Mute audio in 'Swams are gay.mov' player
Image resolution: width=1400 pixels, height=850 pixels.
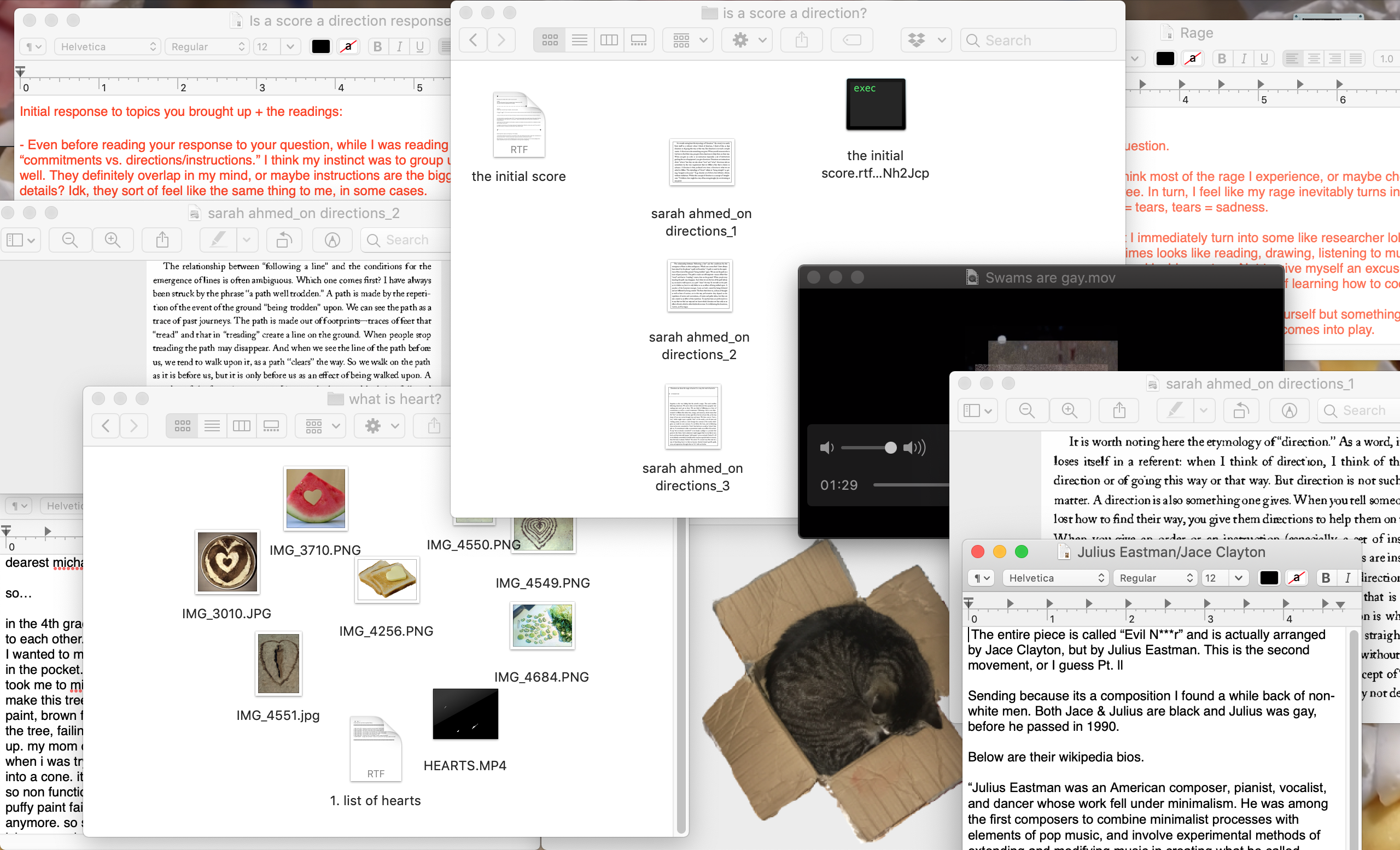pyautogui.click(x=827, y=448)
